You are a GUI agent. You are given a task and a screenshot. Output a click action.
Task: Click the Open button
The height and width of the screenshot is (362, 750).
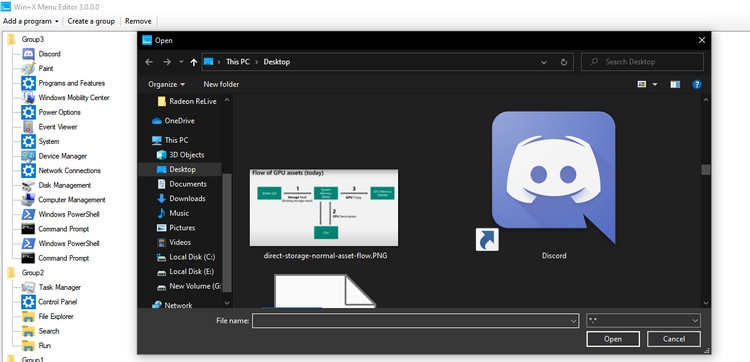[613, 339]
